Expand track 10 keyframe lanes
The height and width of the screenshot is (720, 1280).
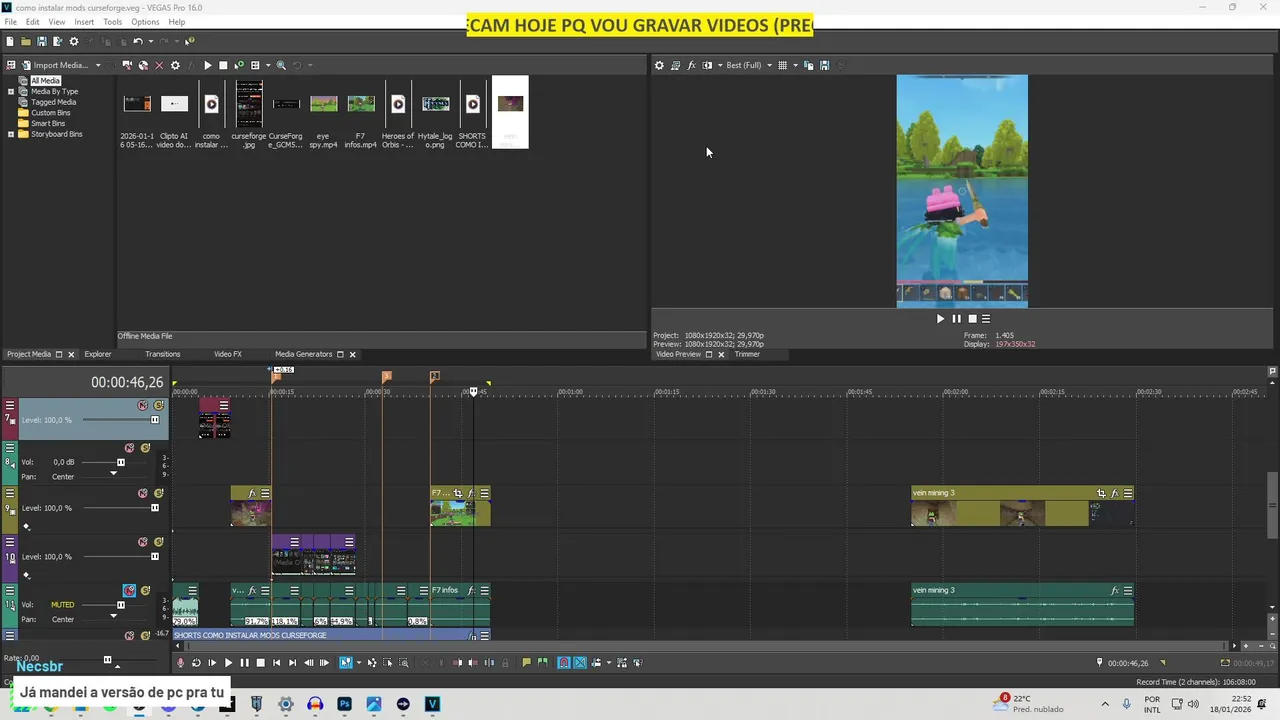click(x=27, y=575)
